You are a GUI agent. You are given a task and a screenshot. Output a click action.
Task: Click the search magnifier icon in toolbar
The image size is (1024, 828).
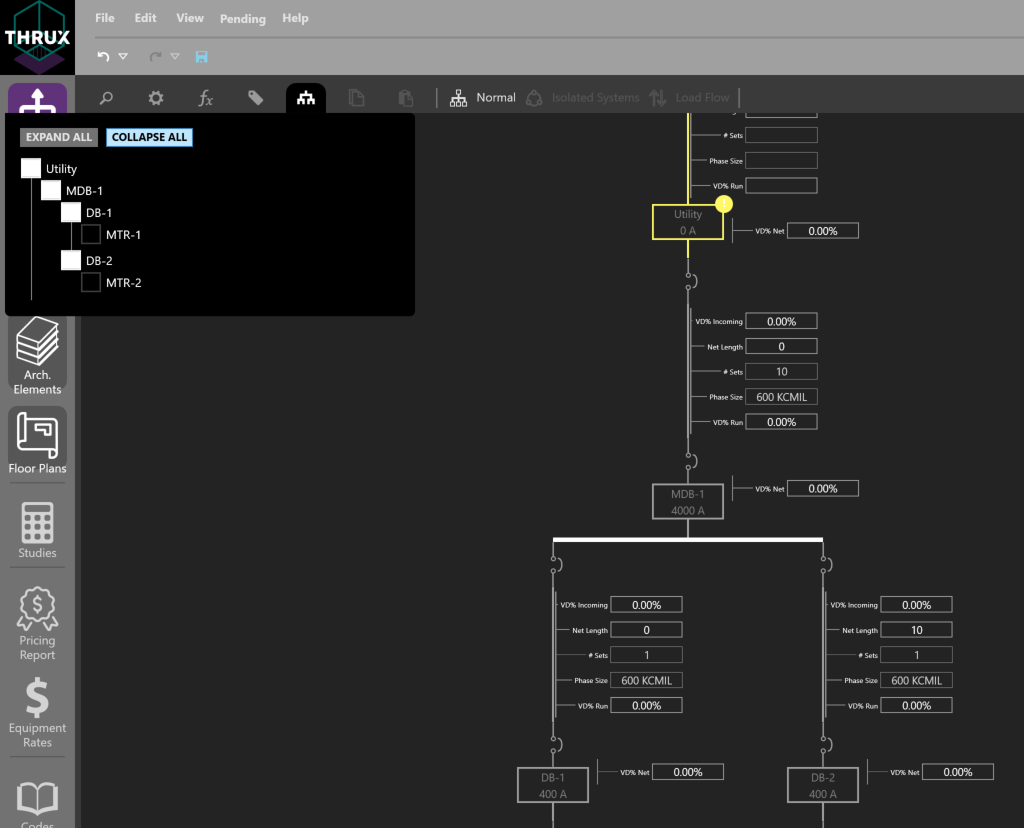pos(105,98)
